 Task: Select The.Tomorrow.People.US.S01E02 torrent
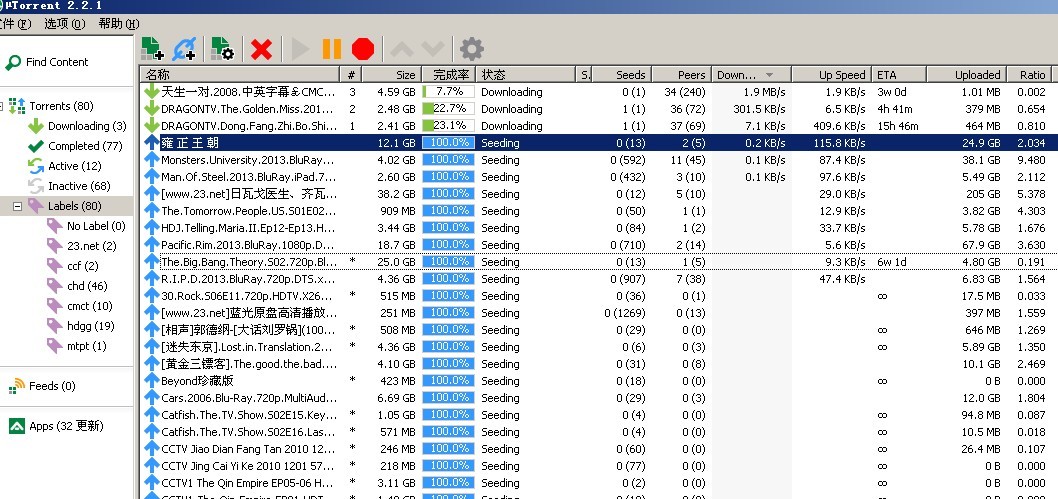599,210
